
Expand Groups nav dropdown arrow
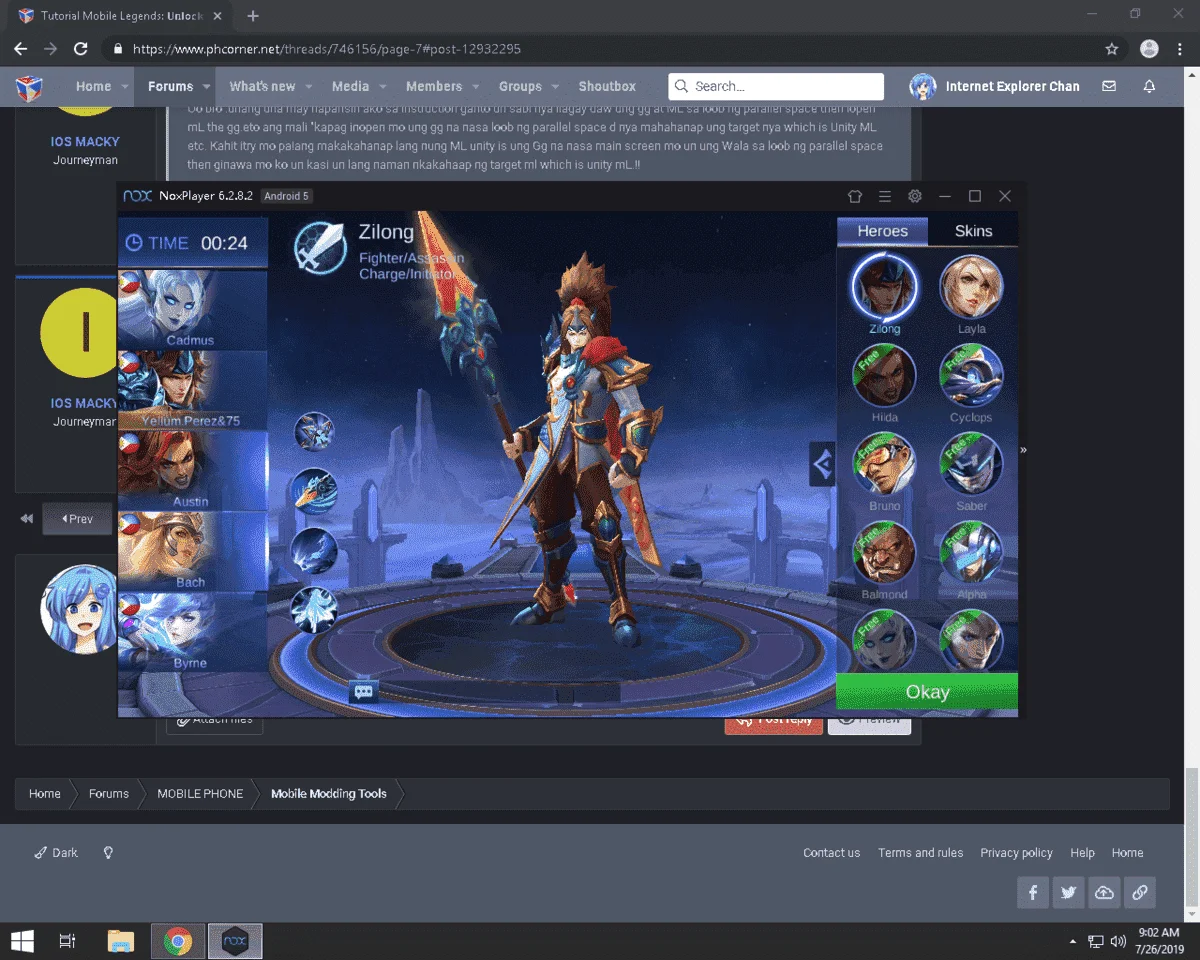coord(555,87)
